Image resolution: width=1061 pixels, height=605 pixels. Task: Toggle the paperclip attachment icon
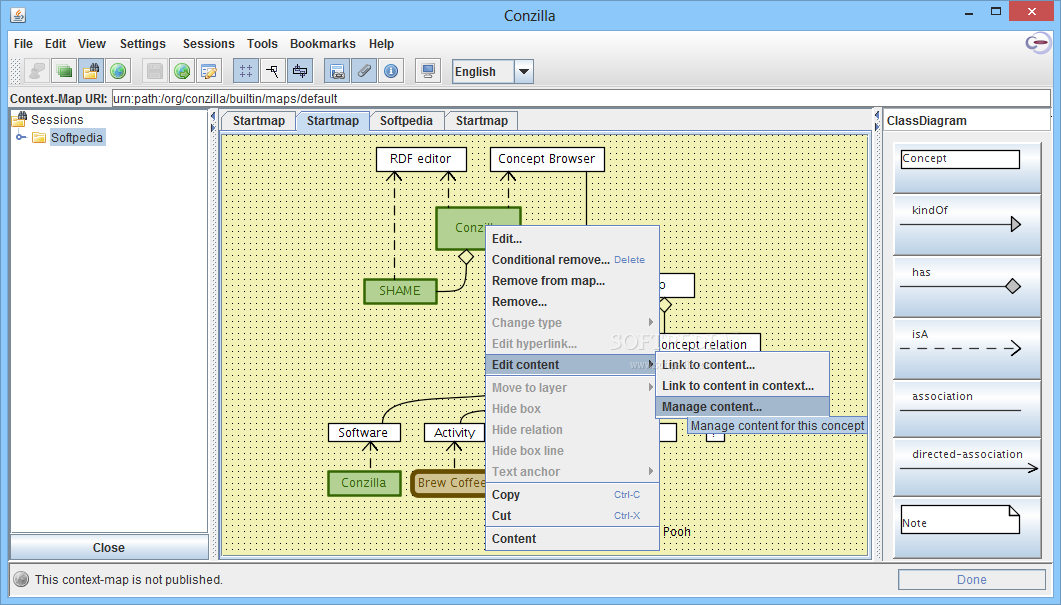(364, 71)
